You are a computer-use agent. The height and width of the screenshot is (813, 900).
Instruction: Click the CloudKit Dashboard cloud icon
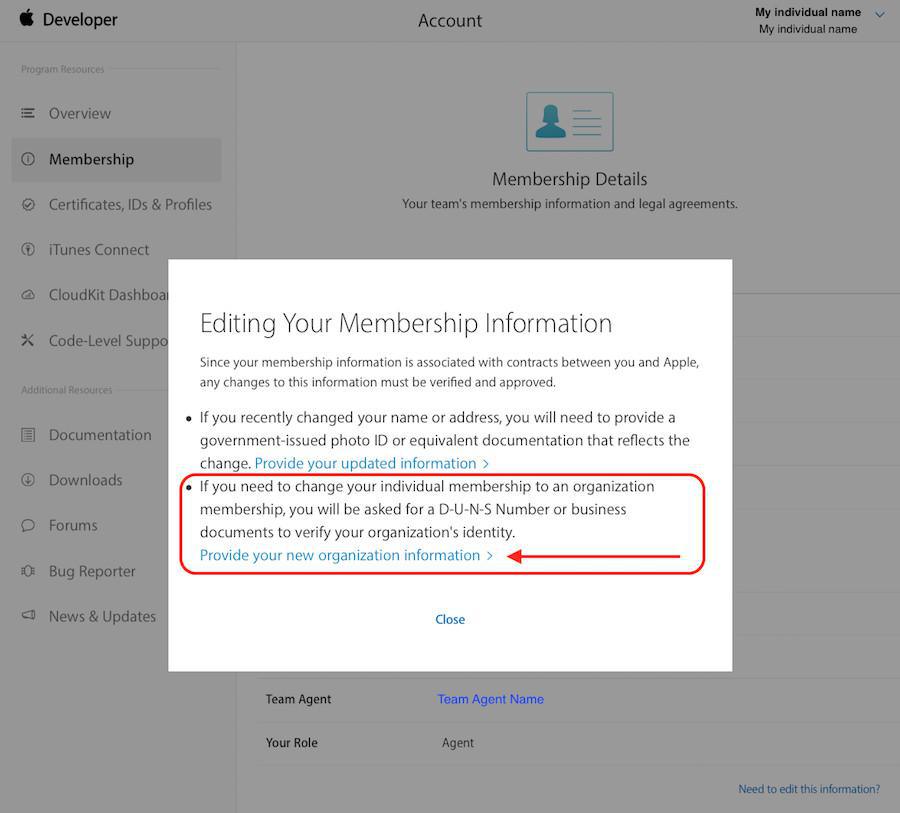(x=28, y=295)
